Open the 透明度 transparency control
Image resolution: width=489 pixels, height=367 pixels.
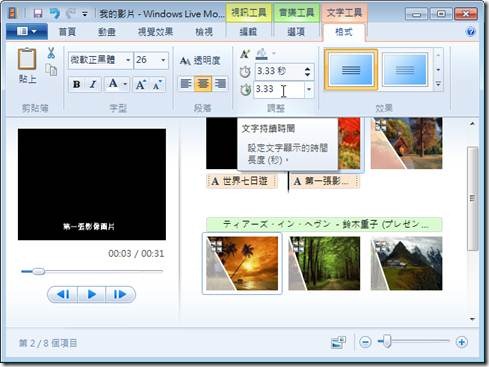(200, 61)
